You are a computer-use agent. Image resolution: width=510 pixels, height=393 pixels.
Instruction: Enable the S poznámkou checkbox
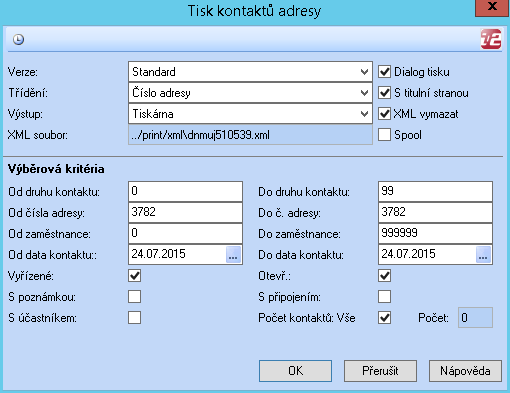134,297
